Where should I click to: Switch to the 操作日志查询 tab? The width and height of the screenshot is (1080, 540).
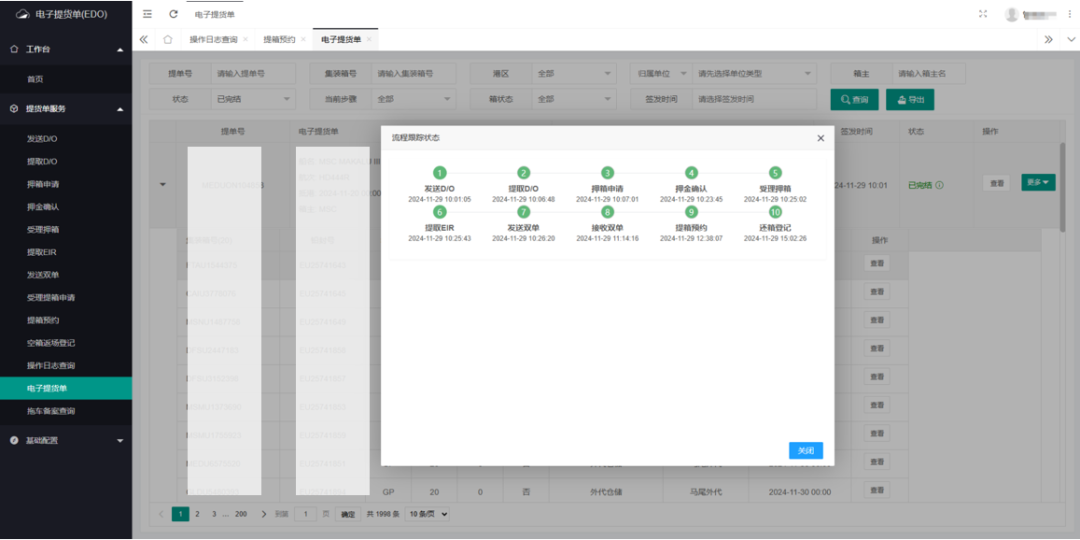[213, 39]
